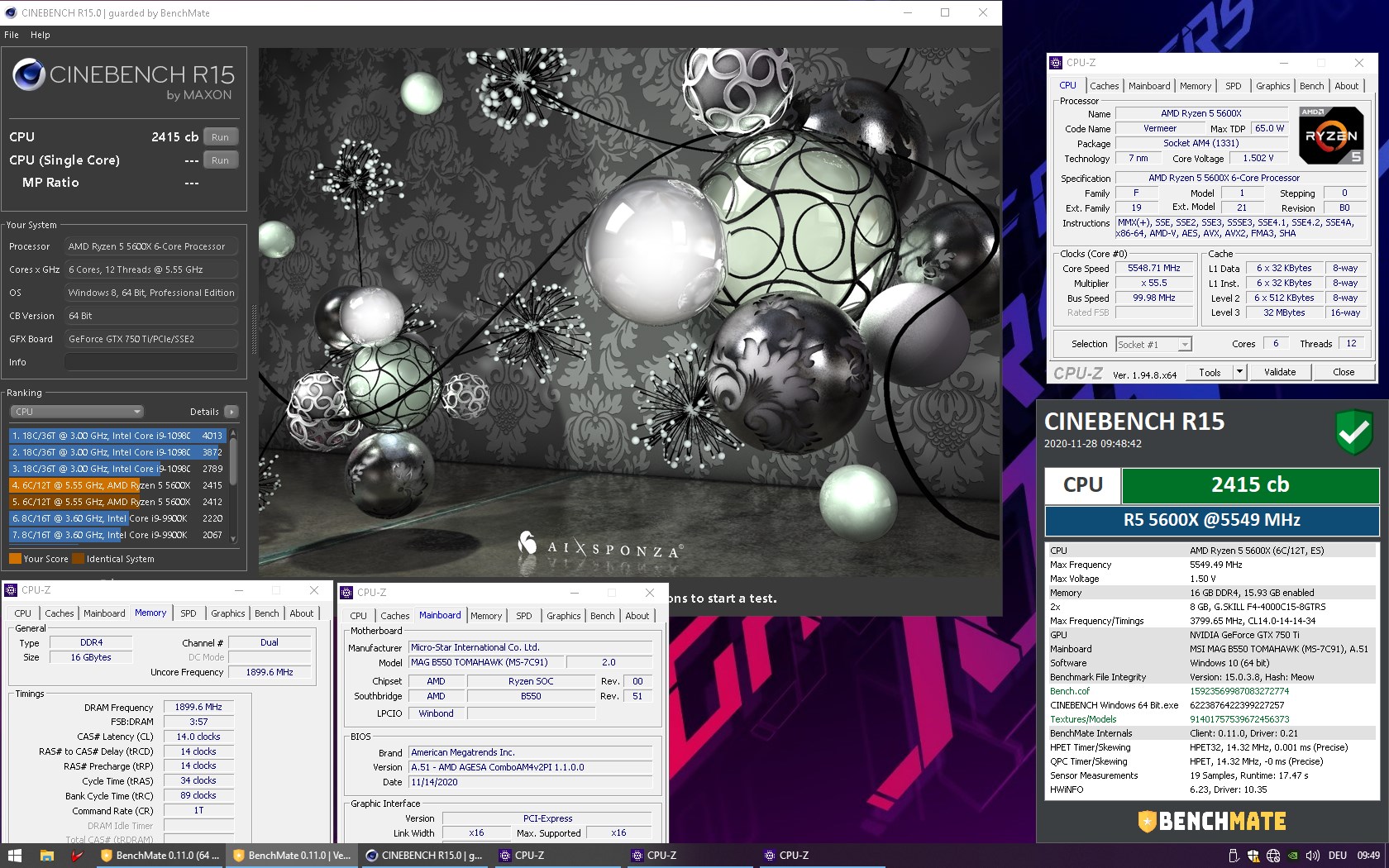Click Validate button in CPU-Z
This screenshot has height=868, width=1389.
[1280, 373]
